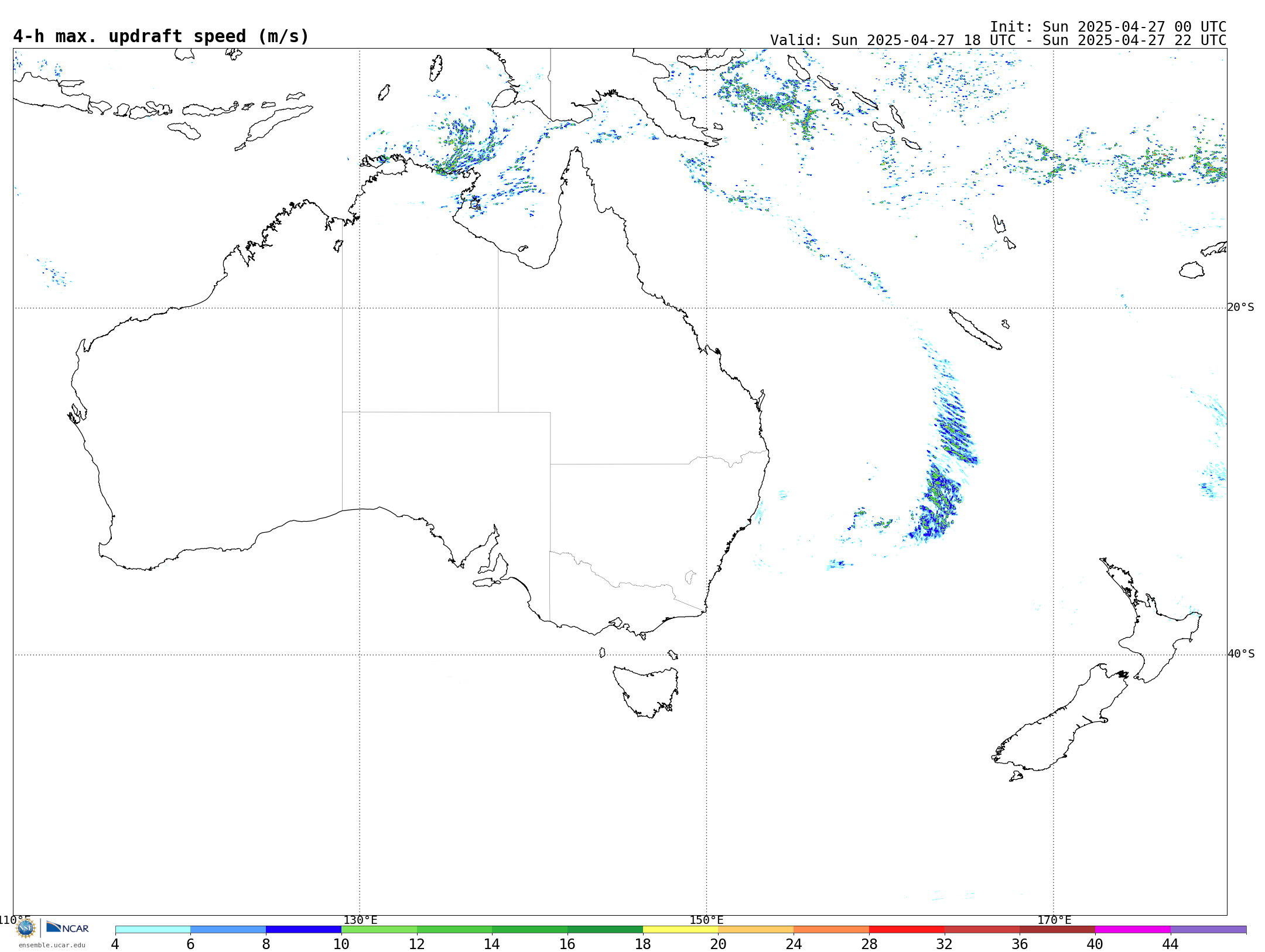Click colorbar tick label '44'

coord(1171,944)
